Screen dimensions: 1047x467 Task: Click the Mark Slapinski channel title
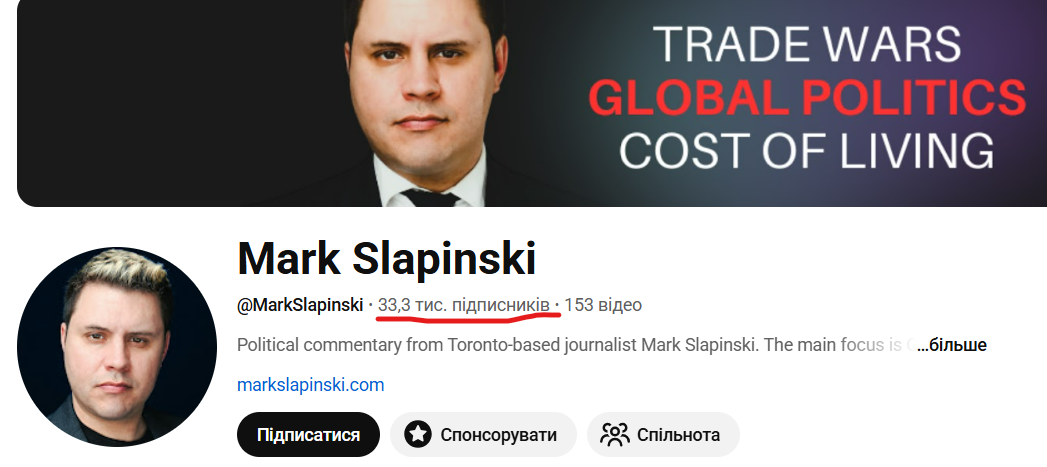pos(387,259)
